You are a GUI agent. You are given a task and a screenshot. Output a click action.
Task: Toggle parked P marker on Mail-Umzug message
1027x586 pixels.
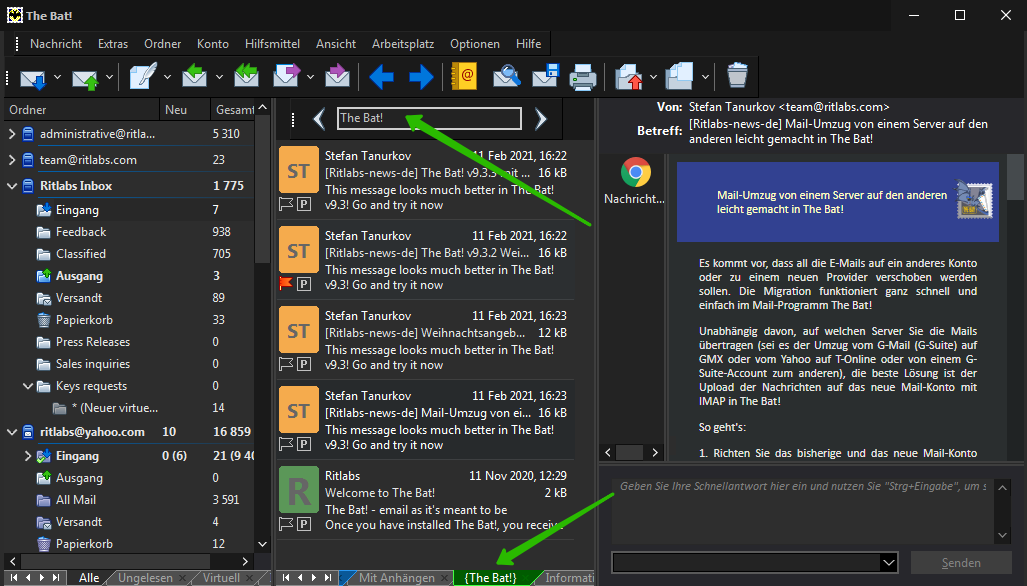tap(304, 443)
